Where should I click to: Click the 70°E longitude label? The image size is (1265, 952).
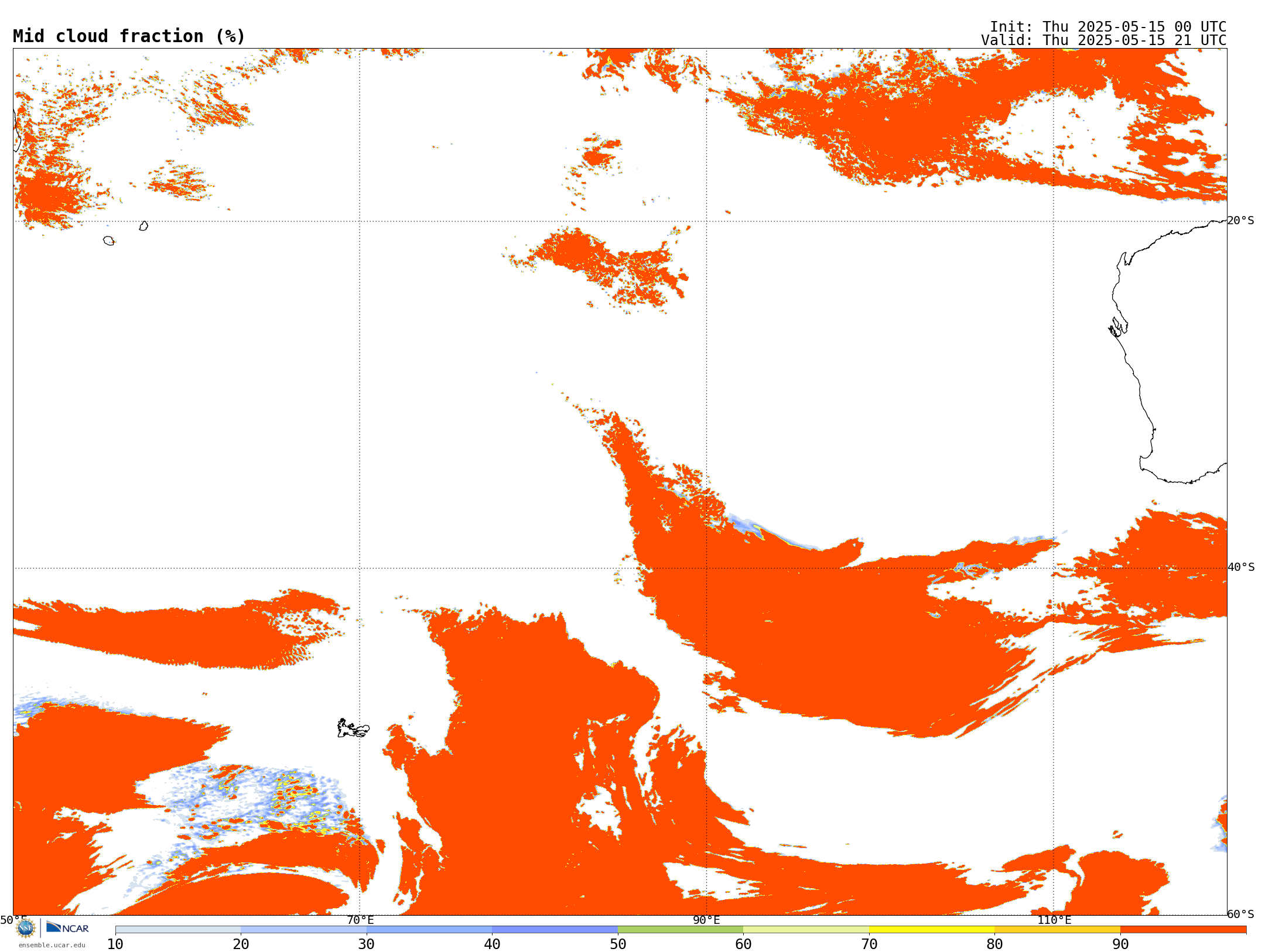(360, 920)
